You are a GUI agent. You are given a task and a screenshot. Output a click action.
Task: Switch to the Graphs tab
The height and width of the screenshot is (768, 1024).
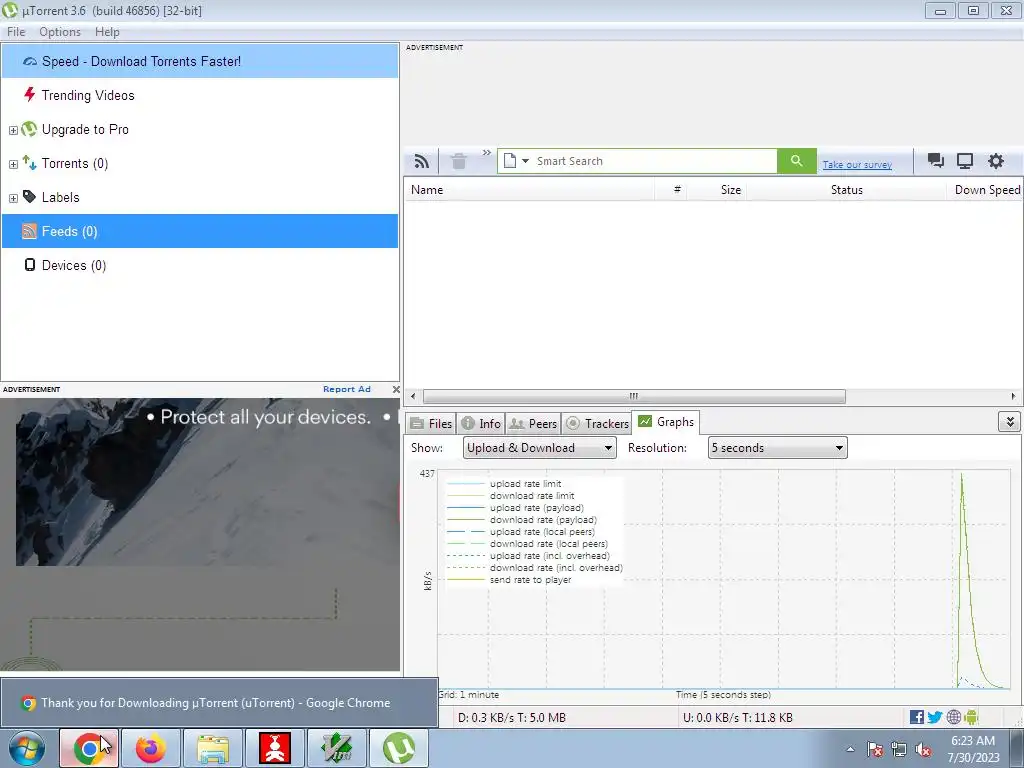tap(665, 422)
